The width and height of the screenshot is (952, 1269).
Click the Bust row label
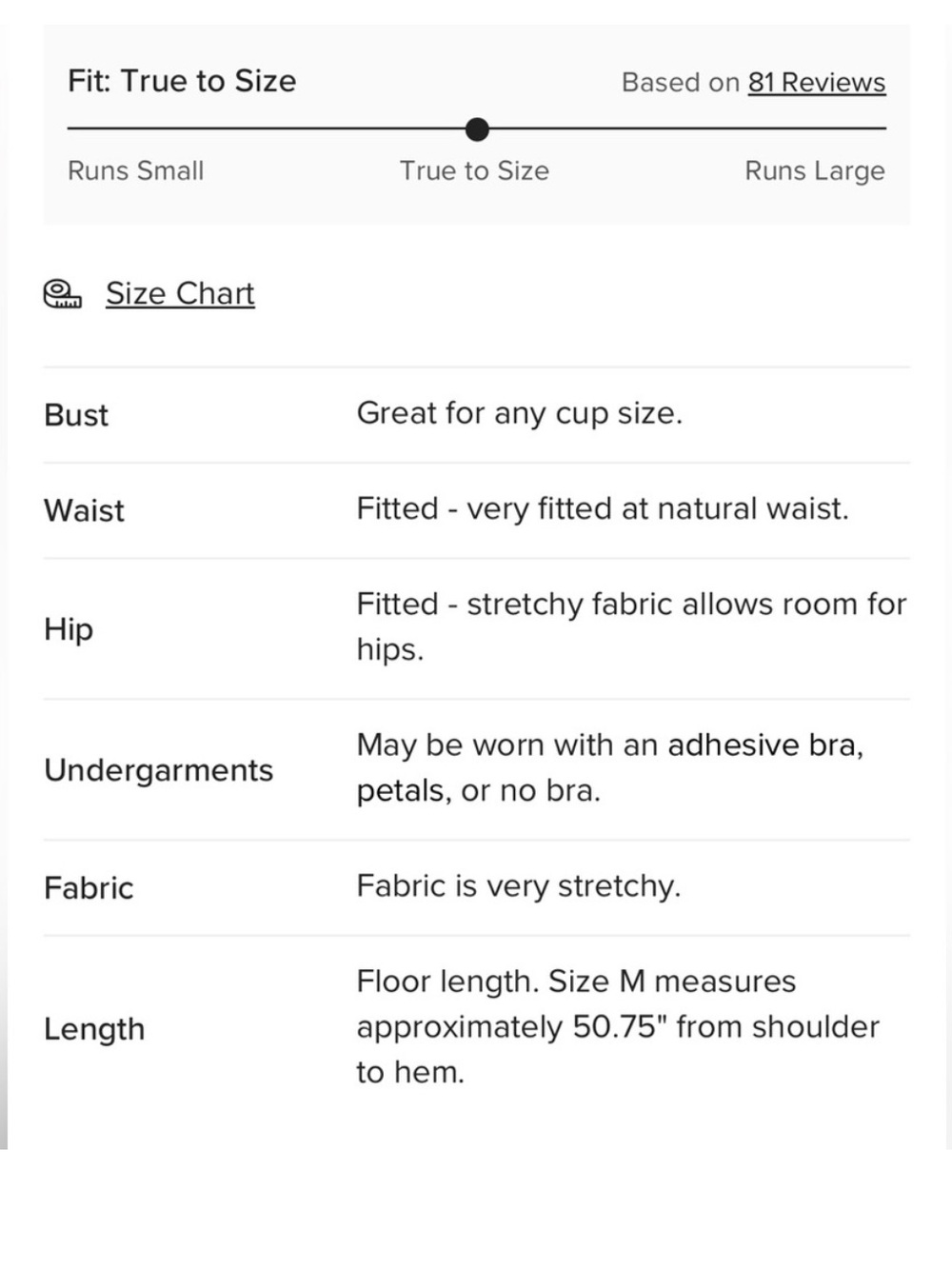click(76, 415)
